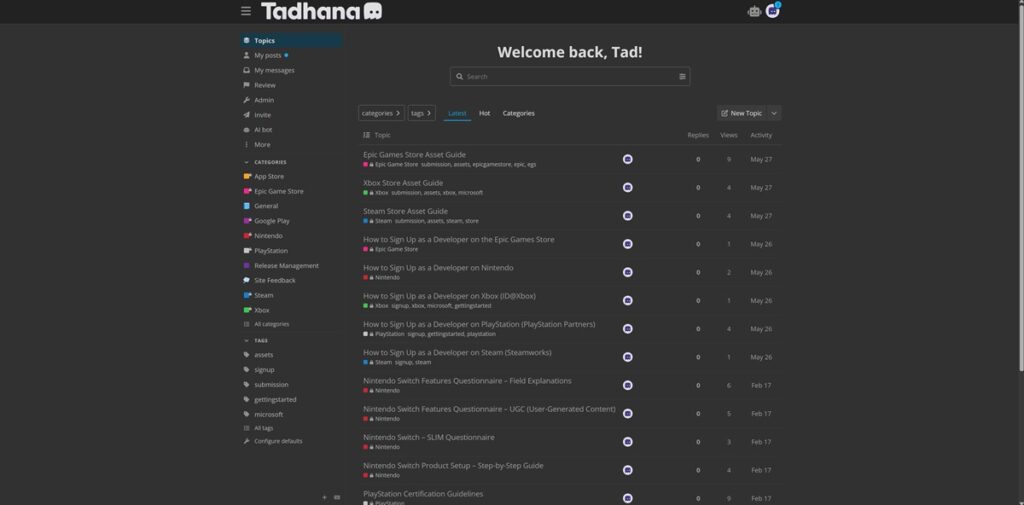Click the App Store category icon in sidebar
Screen dimensions: 1024x505
click(247, 176)
